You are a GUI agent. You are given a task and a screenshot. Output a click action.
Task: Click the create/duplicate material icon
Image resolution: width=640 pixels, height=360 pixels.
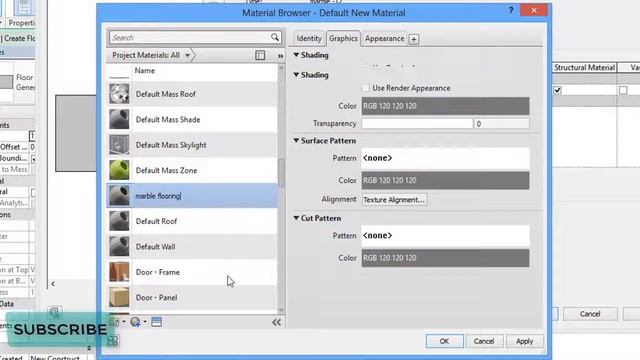(135, 322)
